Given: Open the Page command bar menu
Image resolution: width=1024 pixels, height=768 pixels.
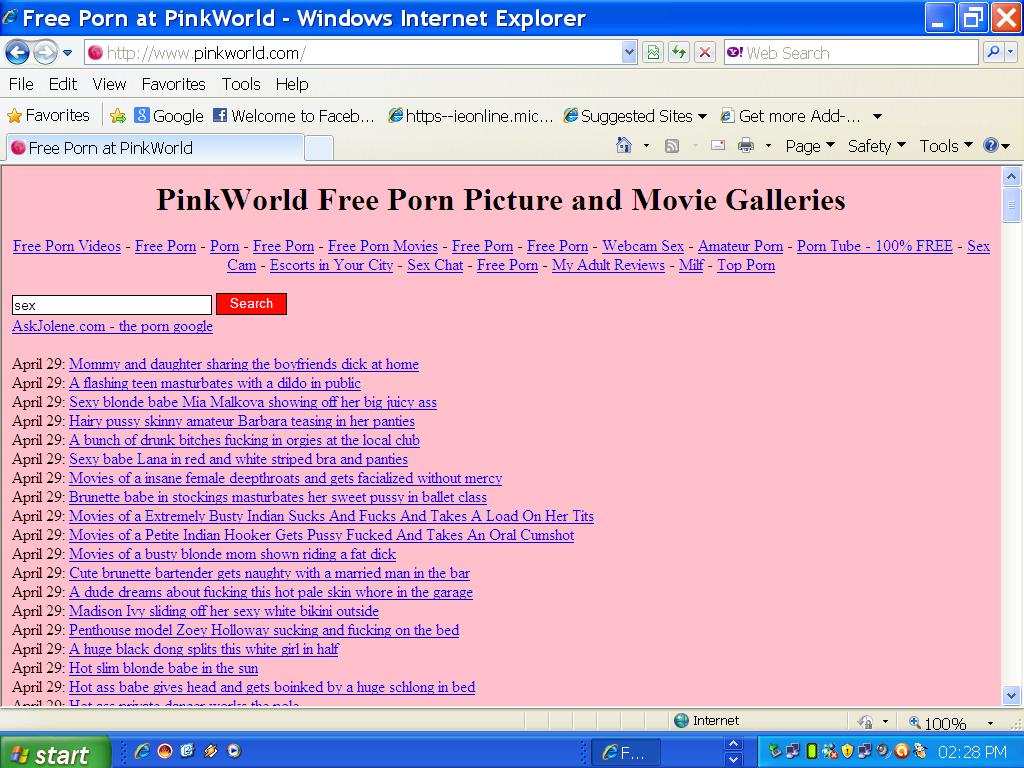Looking at the screenshot, I should 810,146.
